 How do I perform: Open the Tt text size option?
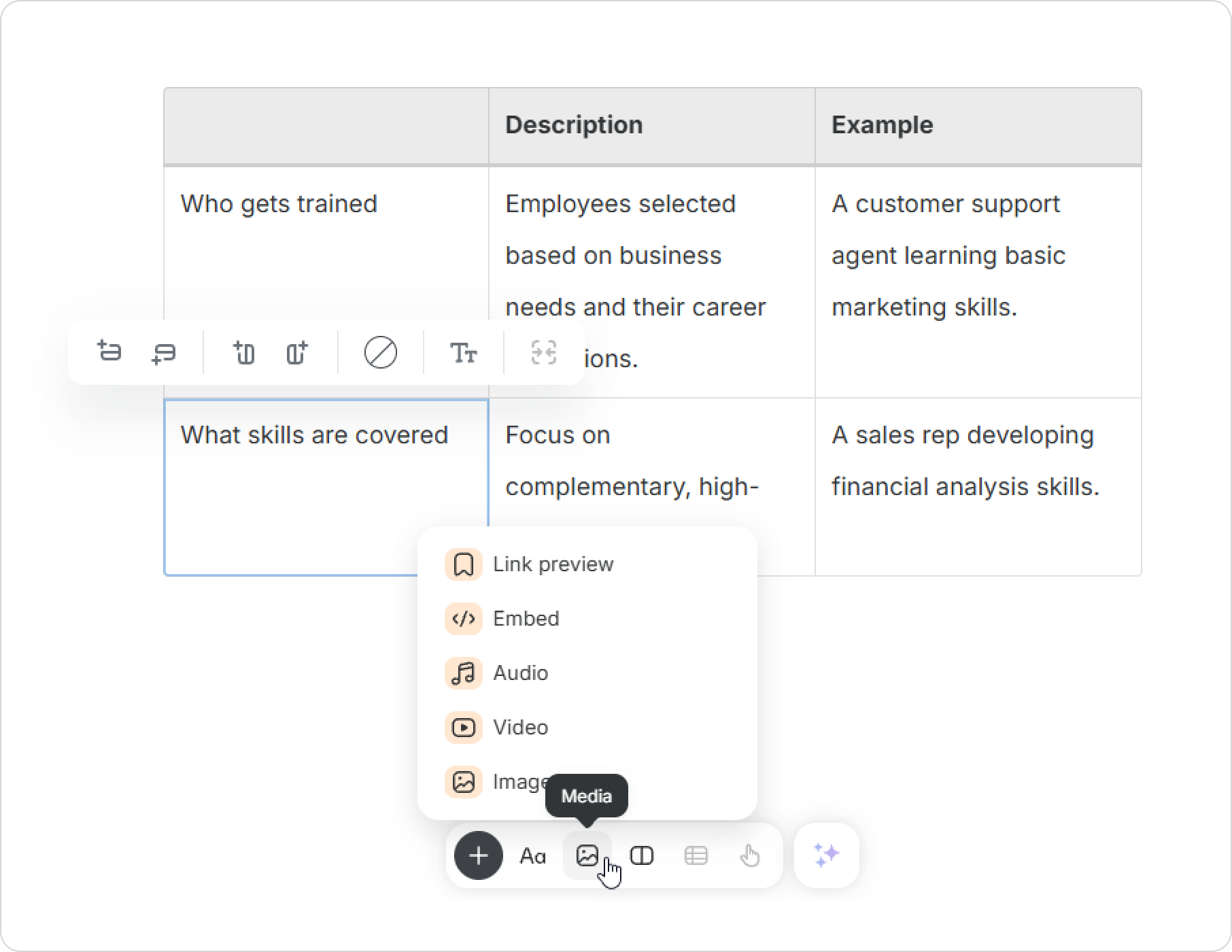[463, 353]
